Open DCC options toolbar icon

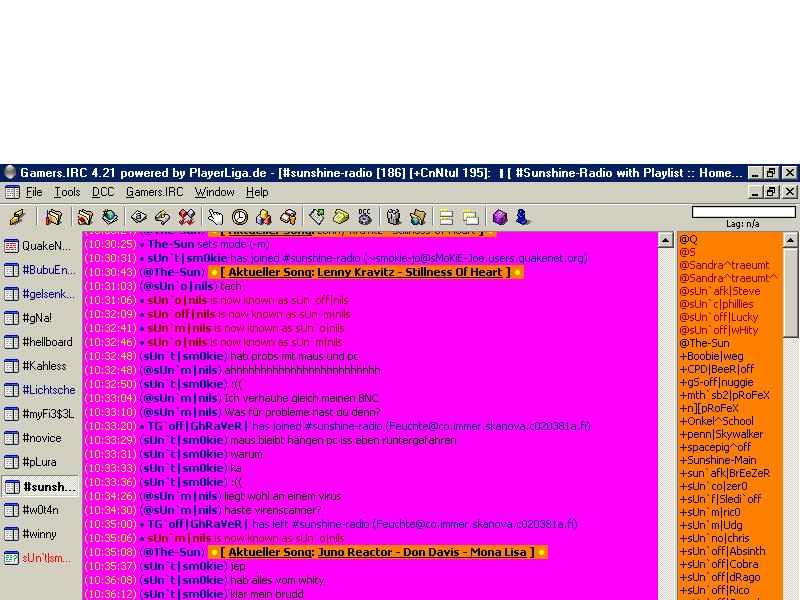365,217
